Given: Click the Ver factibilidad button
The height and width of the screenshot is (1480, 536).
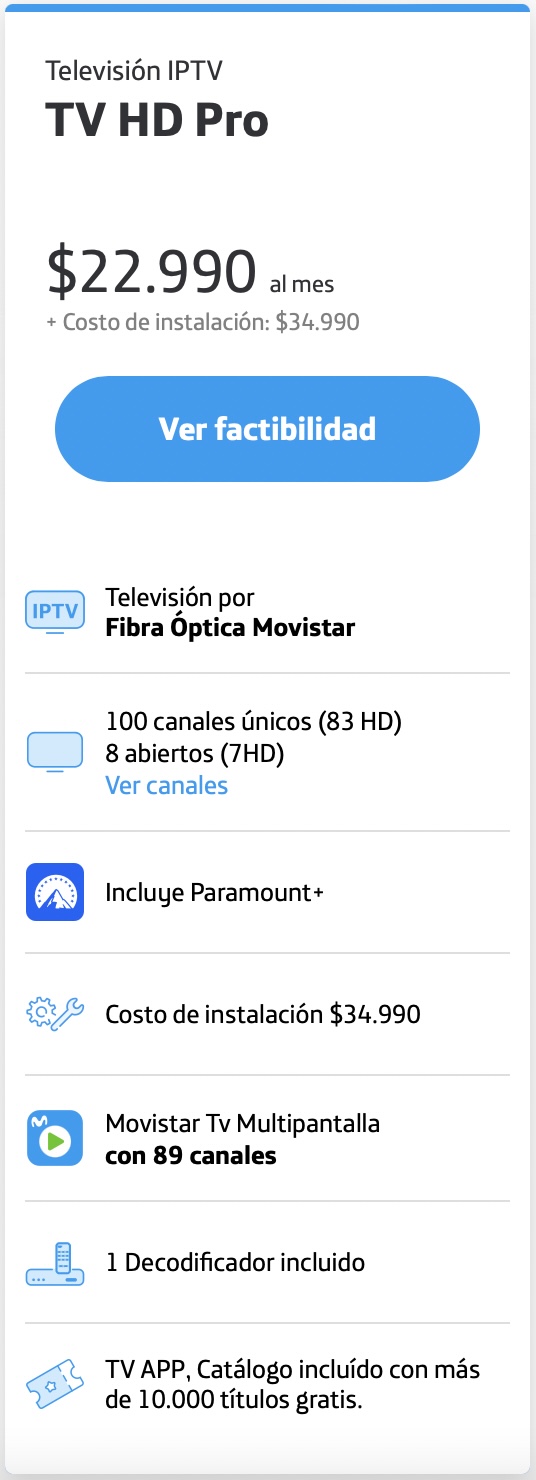Looking at the screenshot, I should [x=267, y=429].
